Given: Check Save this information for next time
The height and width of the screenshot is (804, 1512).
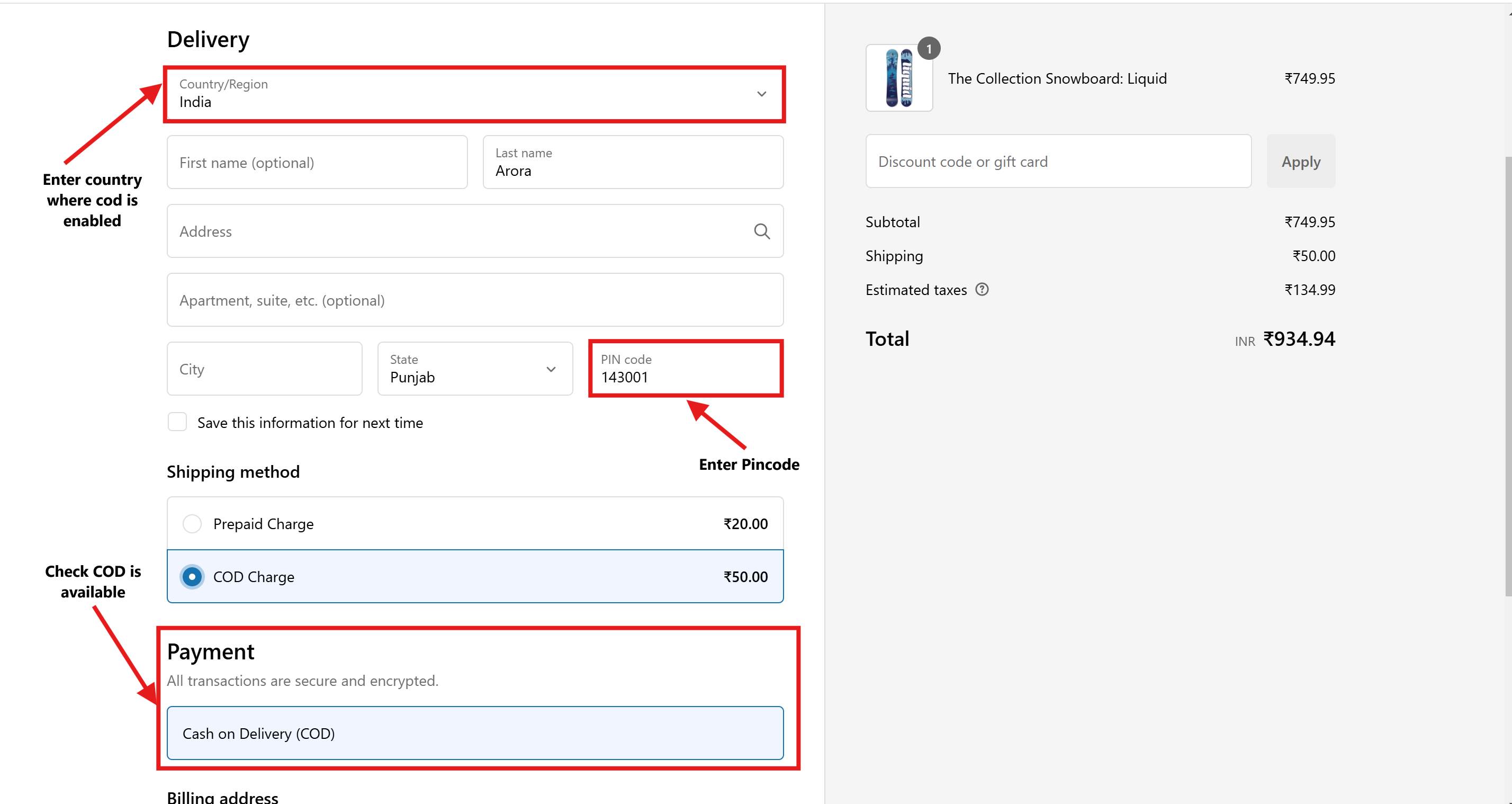Looking at the screenshot, I should [177, 422].
